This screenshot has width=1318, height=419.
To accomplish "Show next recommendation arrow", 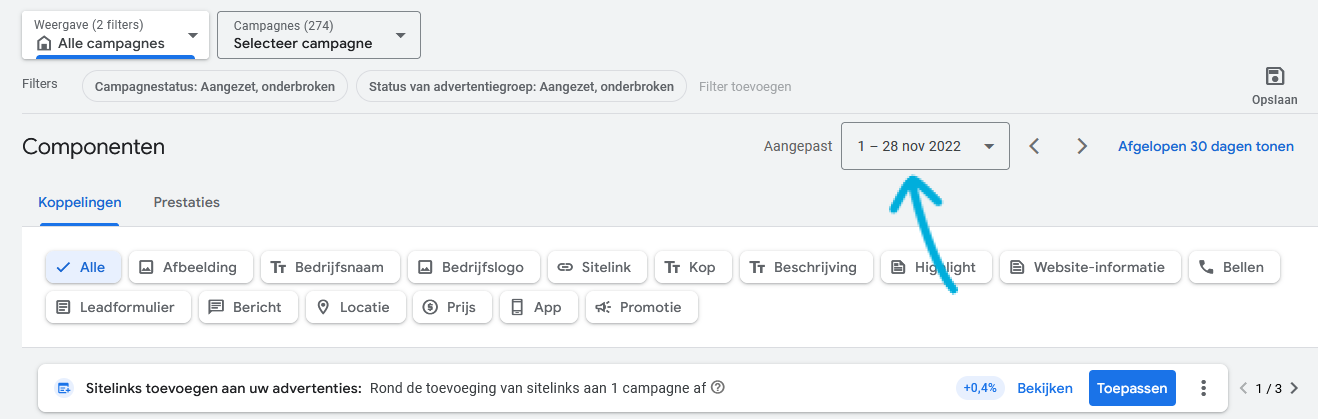I will click(1294, 388).
